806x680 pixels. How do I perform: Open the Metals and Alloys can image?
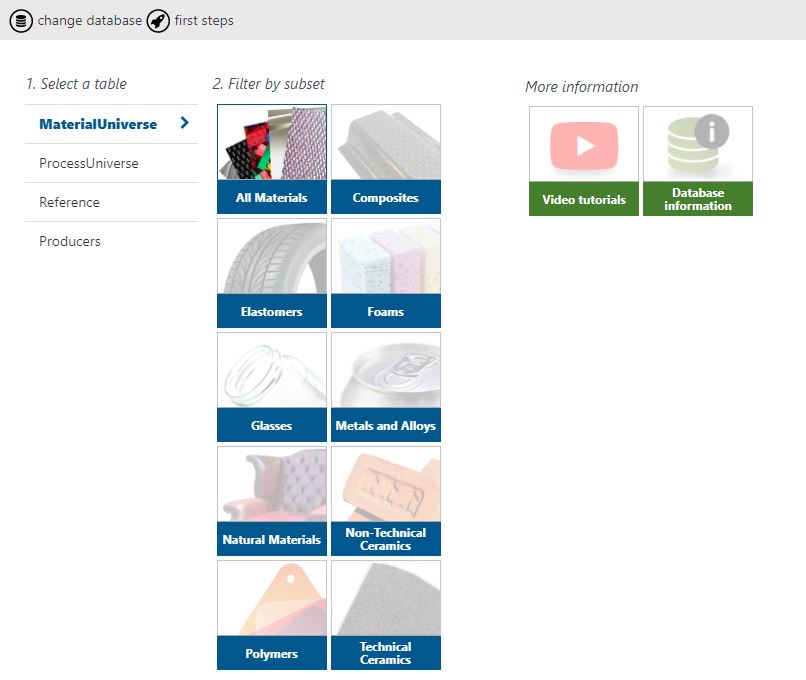click(386, 371)
